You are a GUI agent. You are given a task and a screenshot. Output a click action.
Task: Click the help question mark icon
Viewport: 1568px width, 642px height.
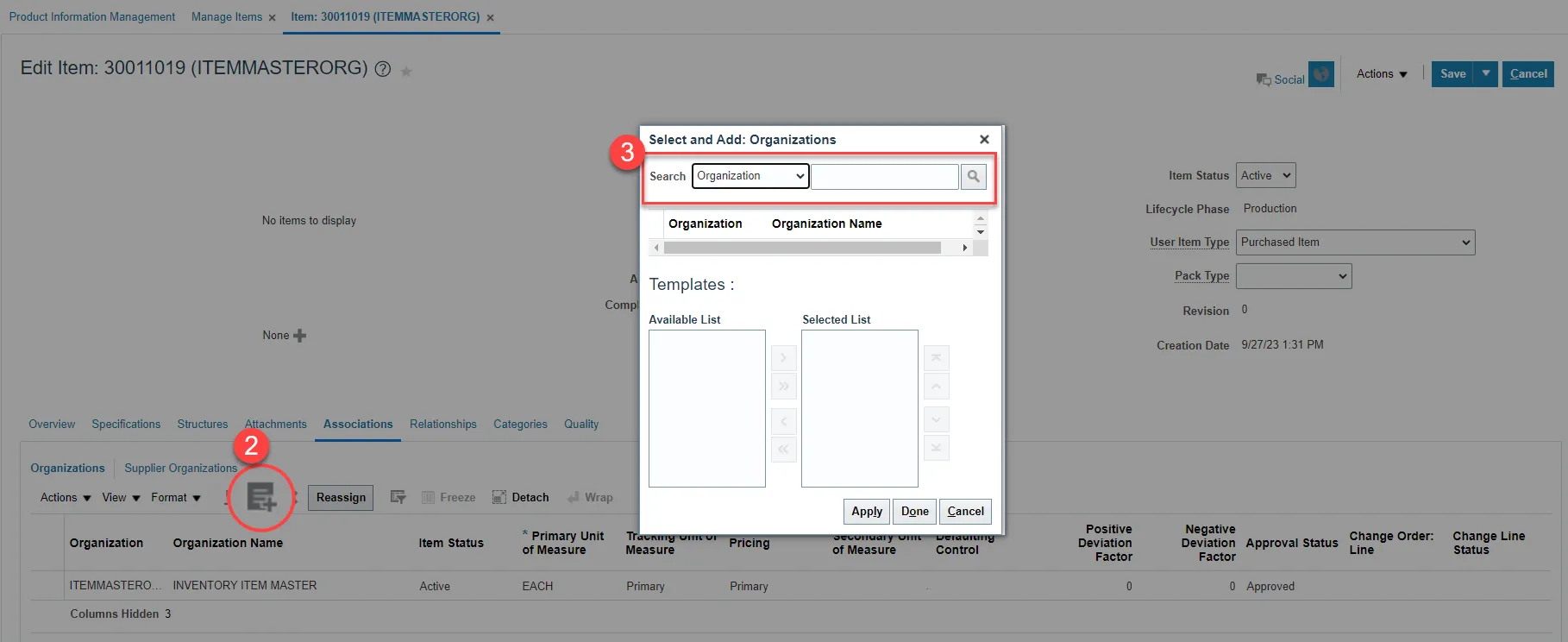[x=383, y=69]
